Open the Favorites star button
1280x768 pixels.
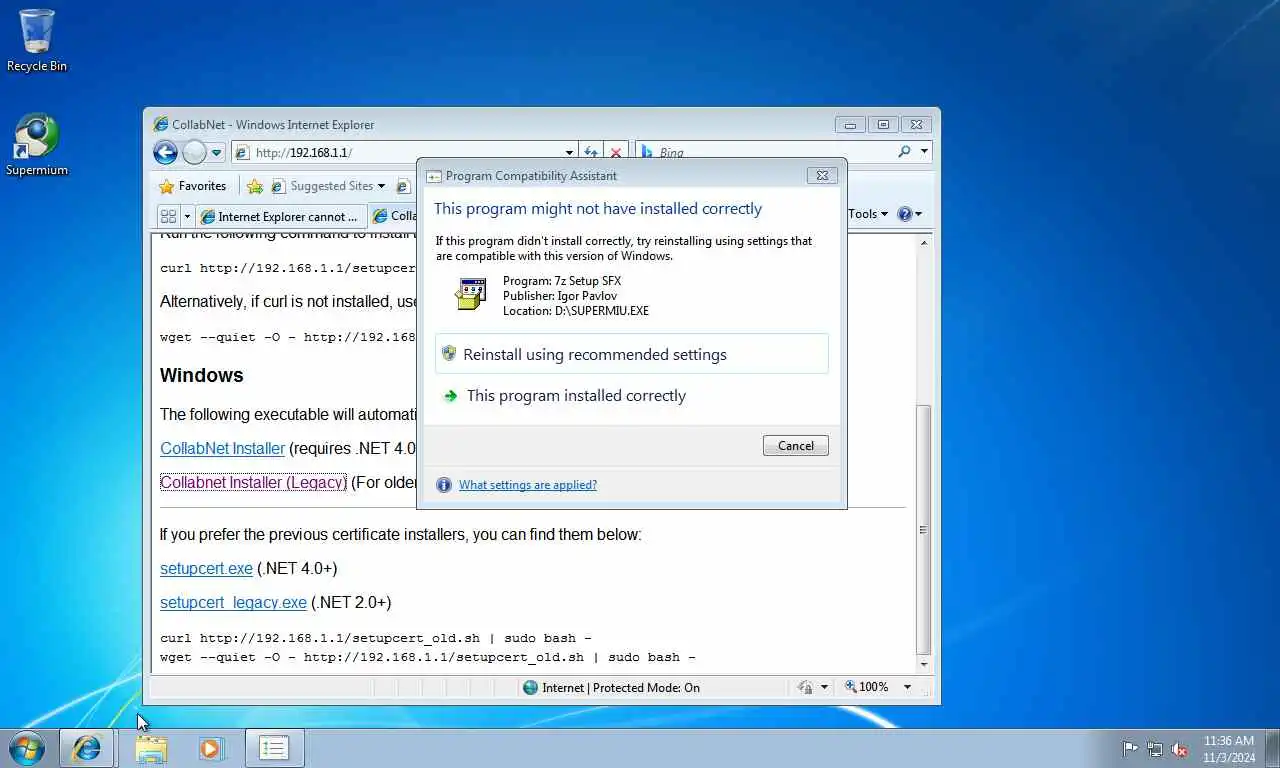point(192,186)
